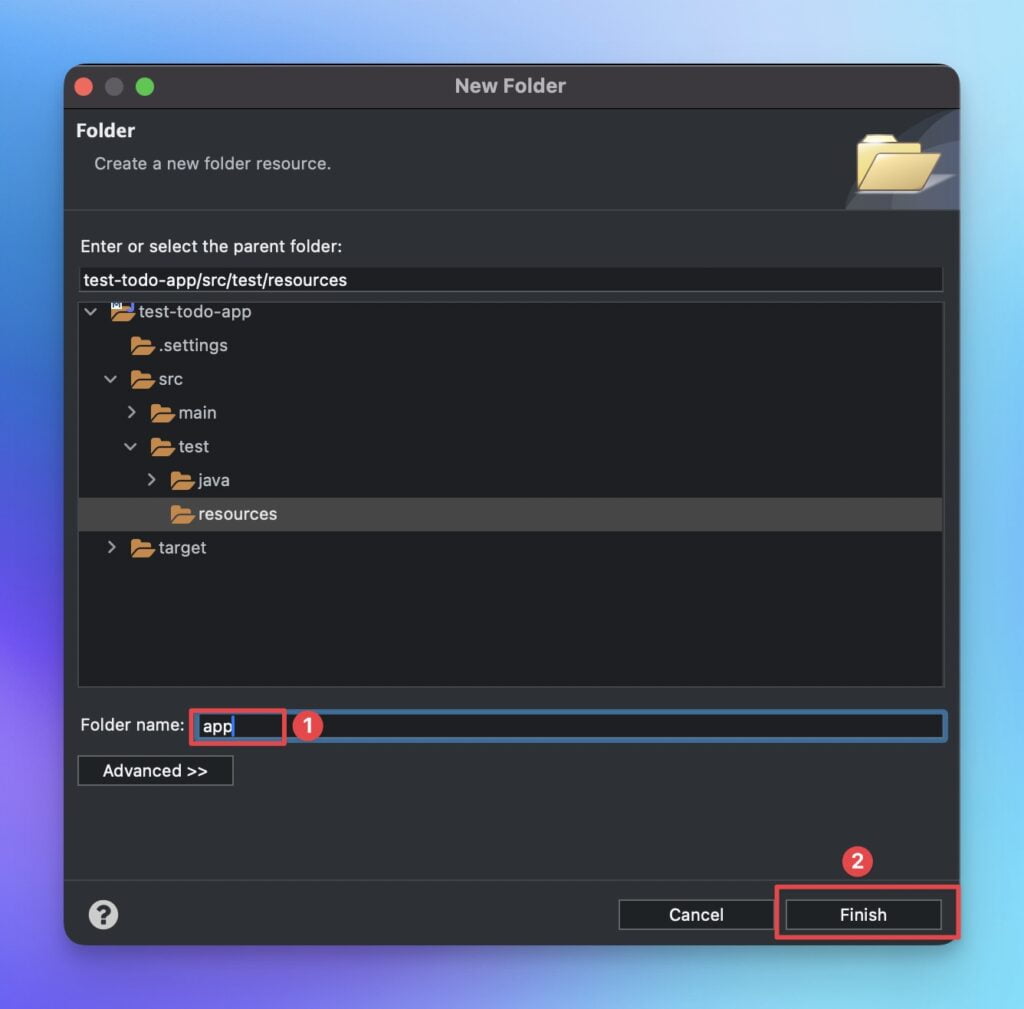Select the test folder label
The image size is (1024, 1009).
click(x=193, y=447)
